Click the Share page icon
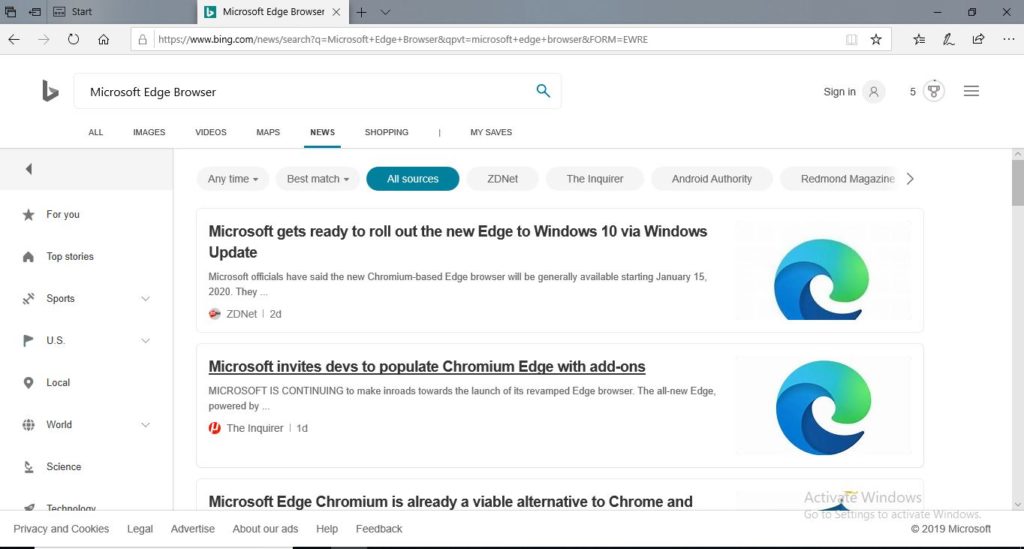Image resolution: width=1024 pixels, height=549 pixels. 978,39
